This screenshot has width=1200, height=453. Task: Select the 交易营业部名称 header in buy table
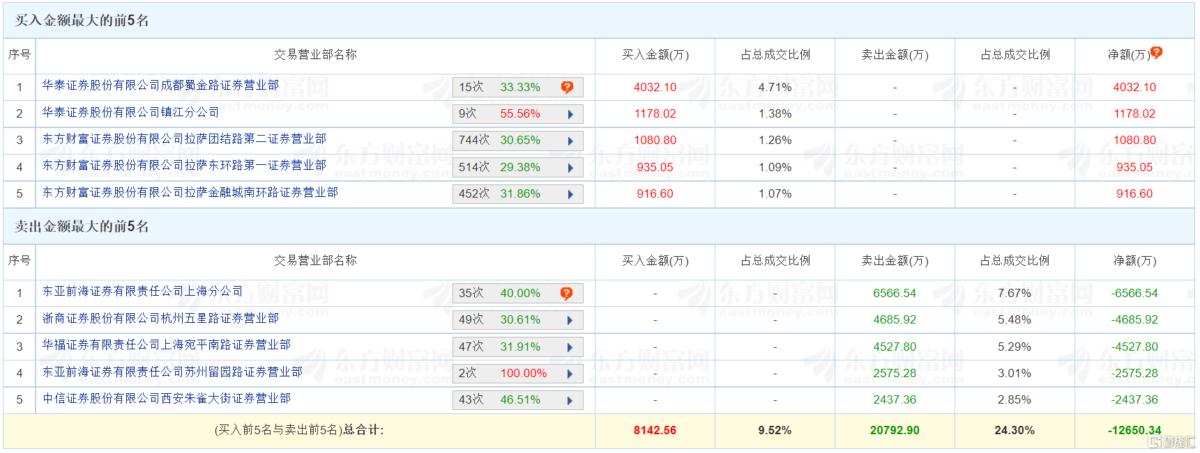tap(316, 54)
